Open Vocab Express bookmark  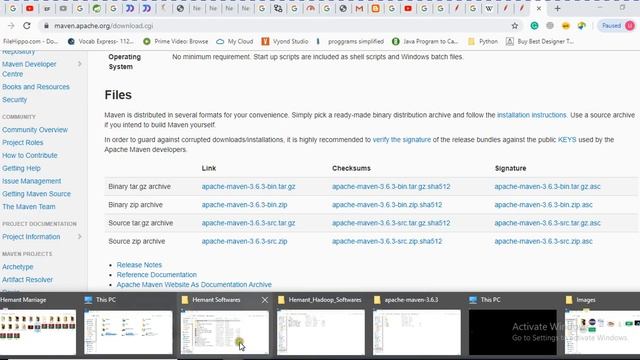tap(100, 42)
